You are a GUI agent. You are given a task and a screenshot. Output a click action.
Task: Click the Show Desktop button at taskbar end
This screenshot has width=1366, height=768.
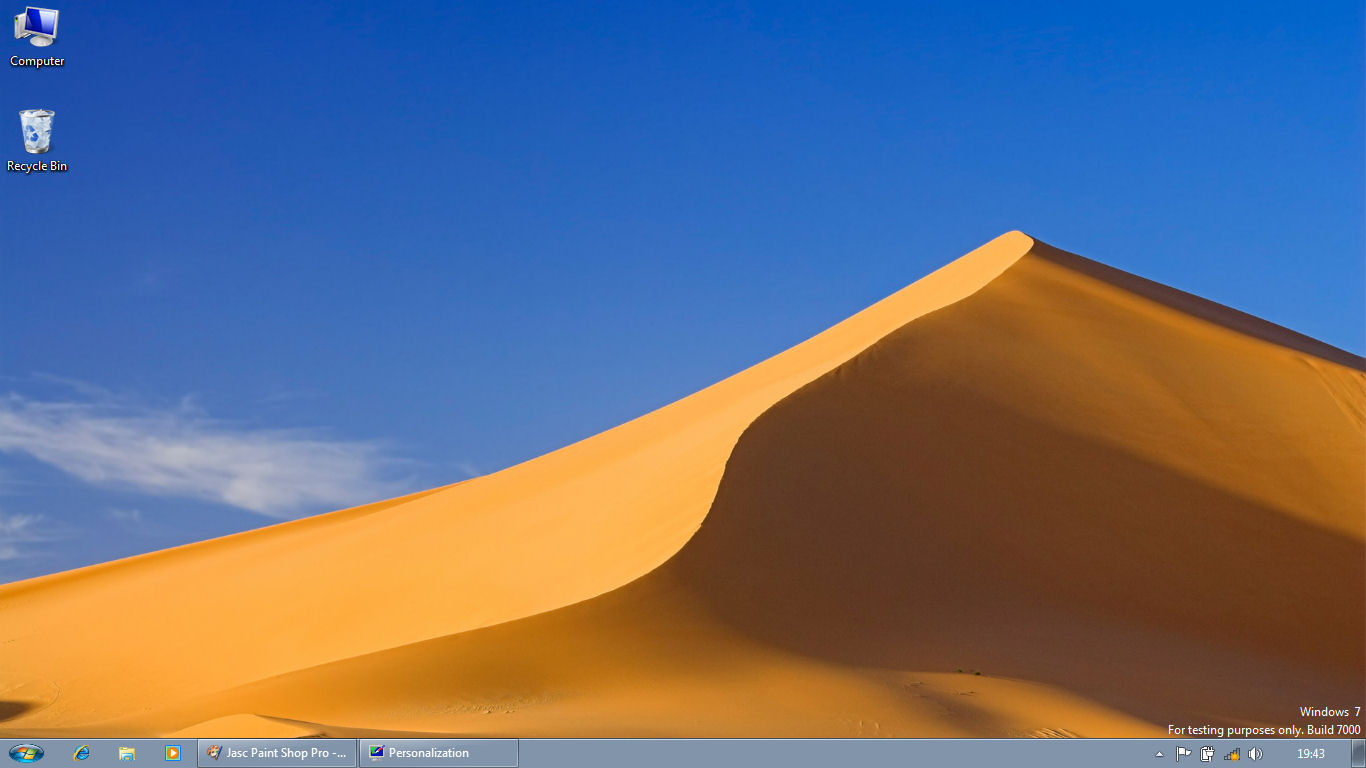pyautogui.click(x=1357, y=753)
